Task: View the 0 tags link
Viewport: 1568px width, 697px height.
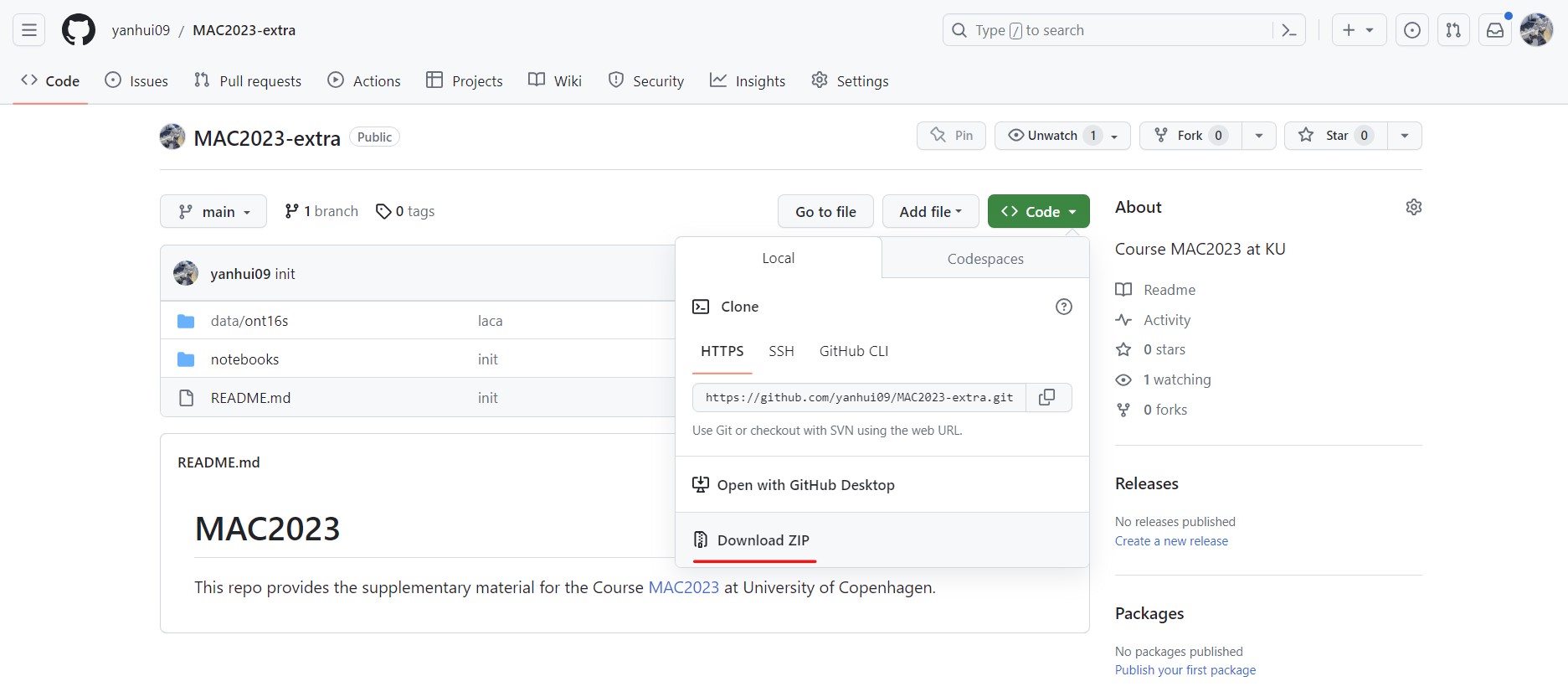Action: (x=405, y=211)
